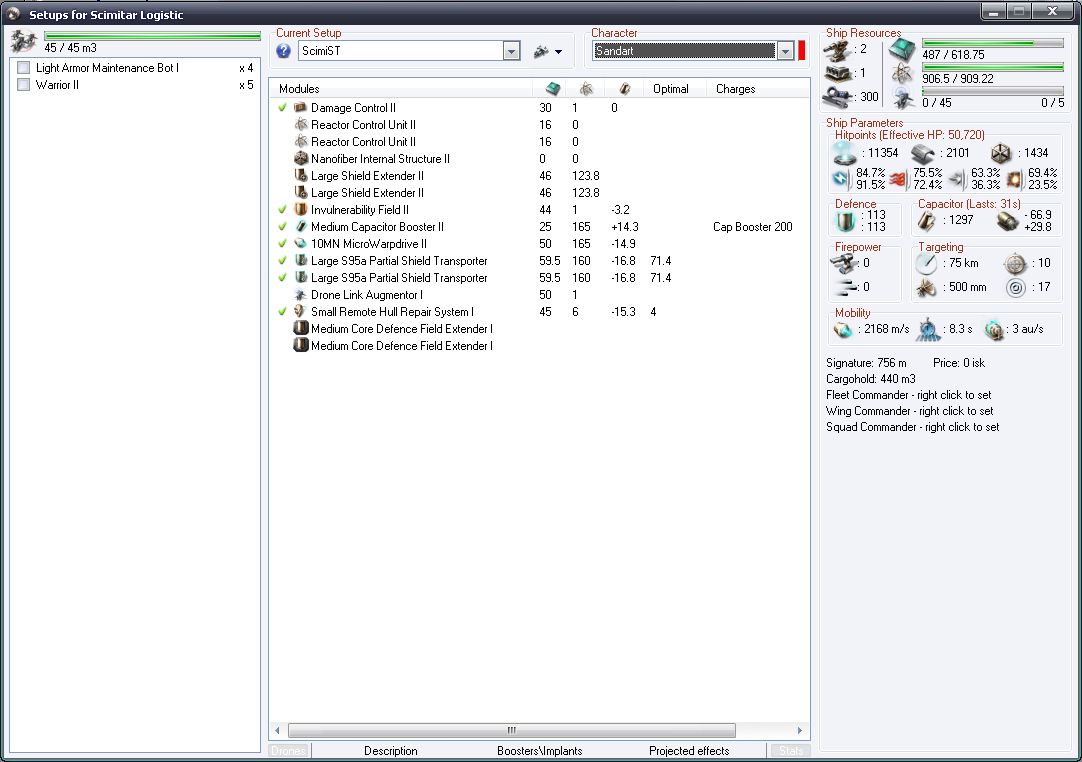Image resolution: width=1082 pixels, height=762 pixels.
Task: Toggle first Large S95a Partial Shield Transporter checkmark
Action: click(x=282, y=260)
